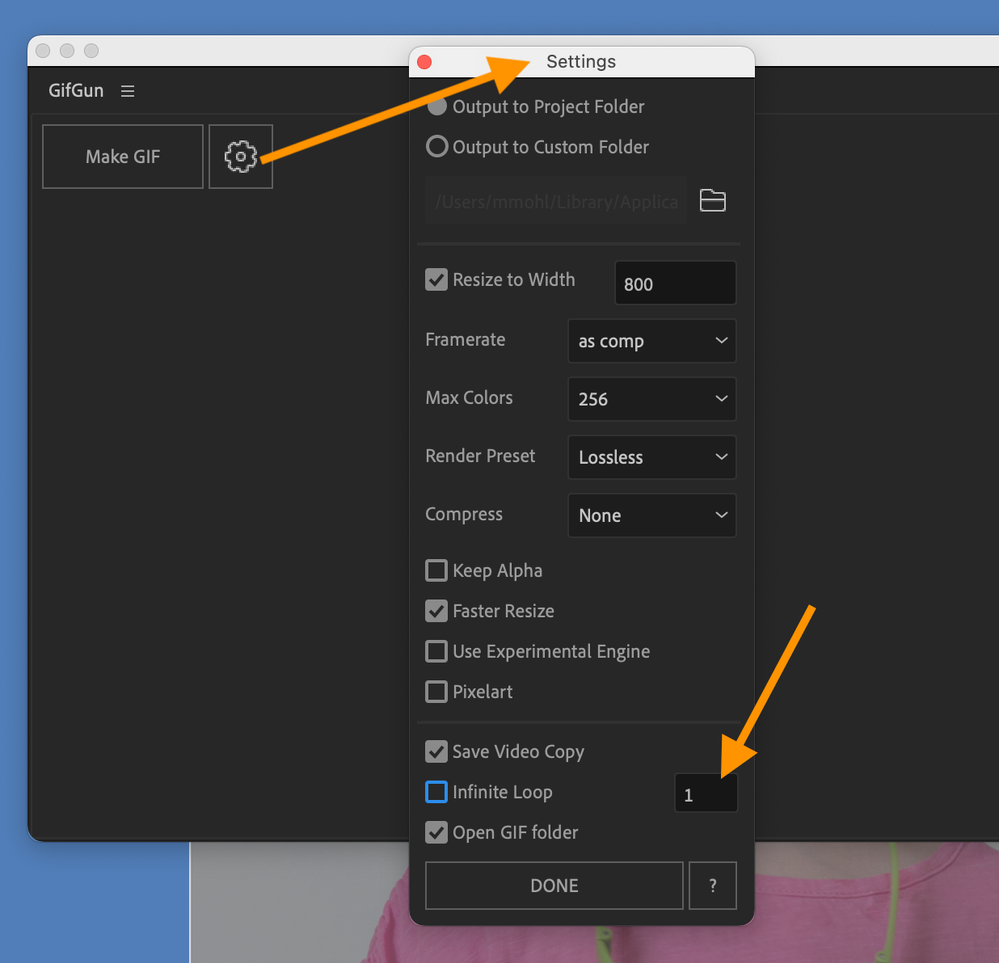Select Output to Project Folder radio
The width and height of the screenshot is (999, 963).
tap(437, 106)
